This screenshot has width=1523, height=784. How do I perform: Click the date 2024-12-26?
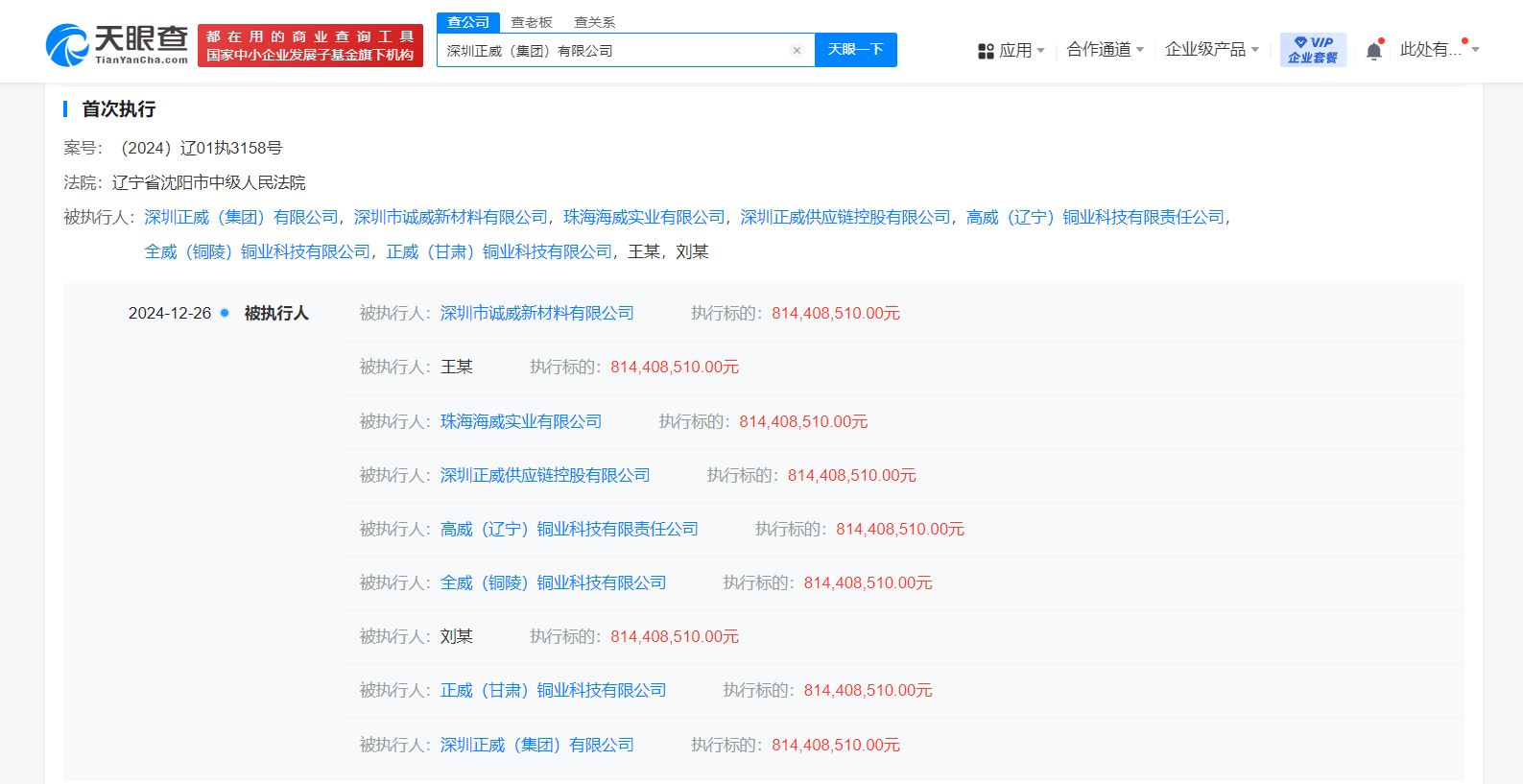click(170, 314)
